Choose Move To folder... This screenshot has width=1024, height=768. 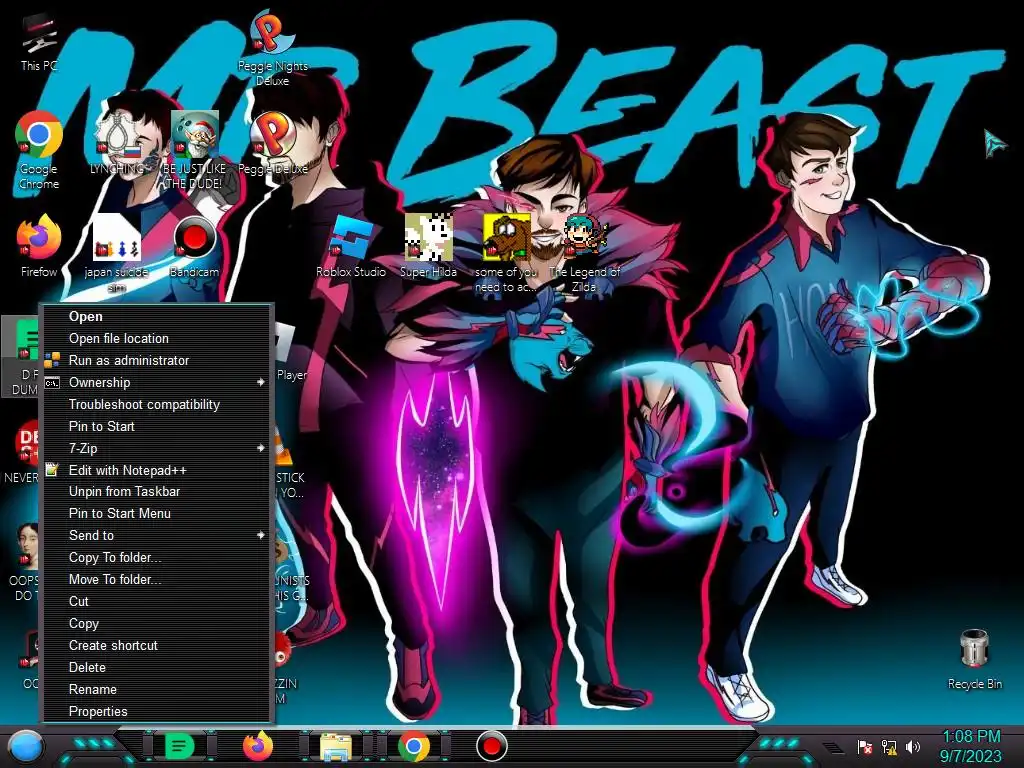(x=156, y=580)
